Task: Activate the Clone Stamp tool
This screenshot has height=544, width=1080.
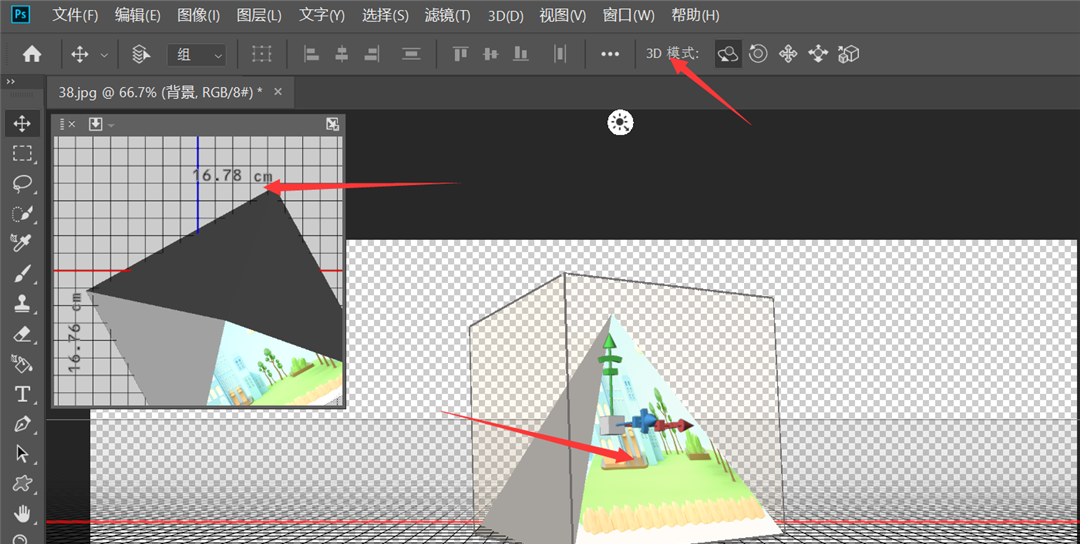Action: click(x=22, y=304)
